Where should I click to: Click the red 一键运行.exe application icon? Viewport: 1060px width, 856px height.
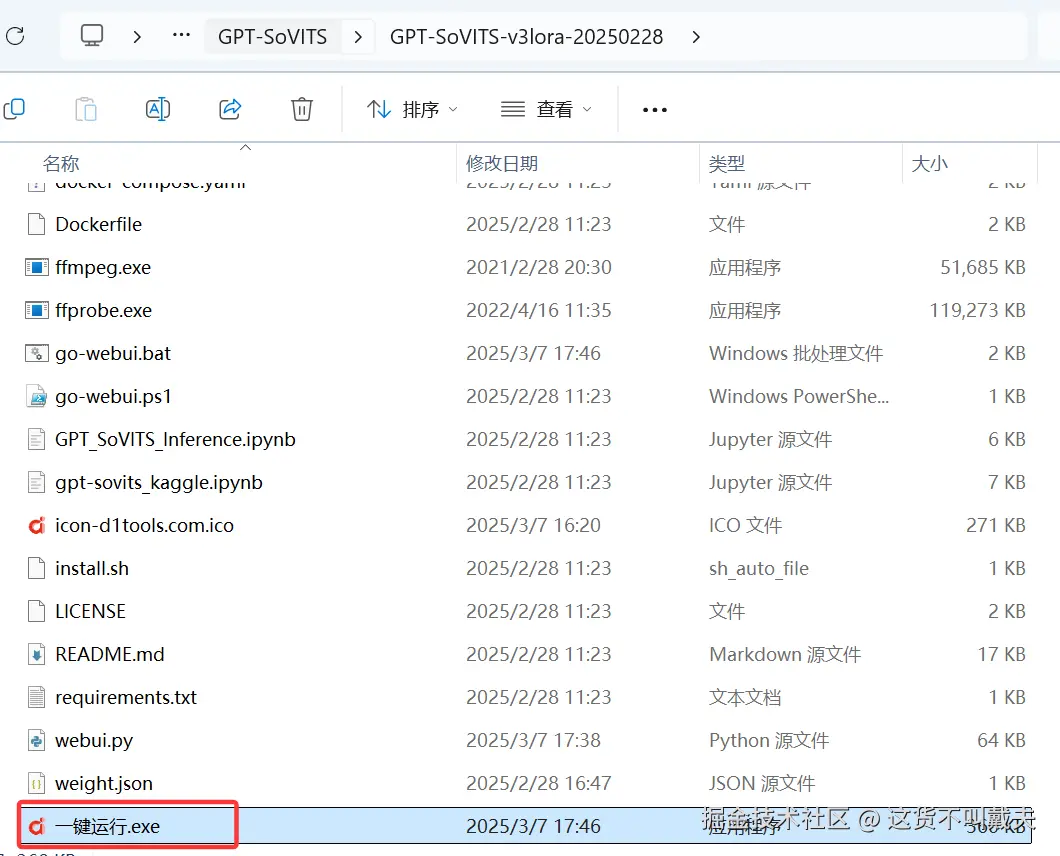tap(37, 826)
